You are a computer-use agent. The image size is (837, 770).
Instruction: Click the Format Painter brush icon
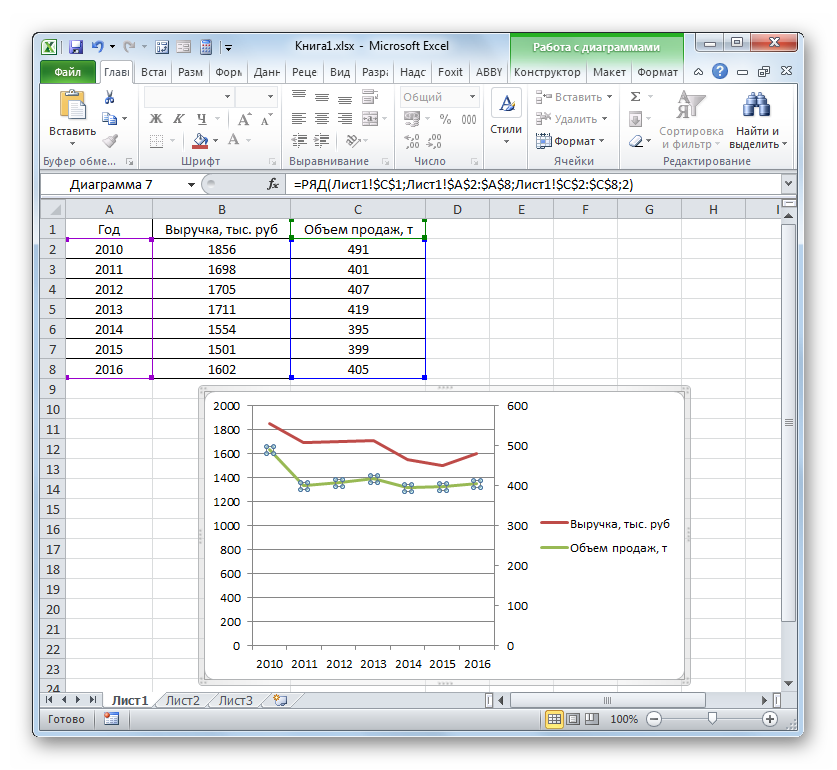(110, 141)
